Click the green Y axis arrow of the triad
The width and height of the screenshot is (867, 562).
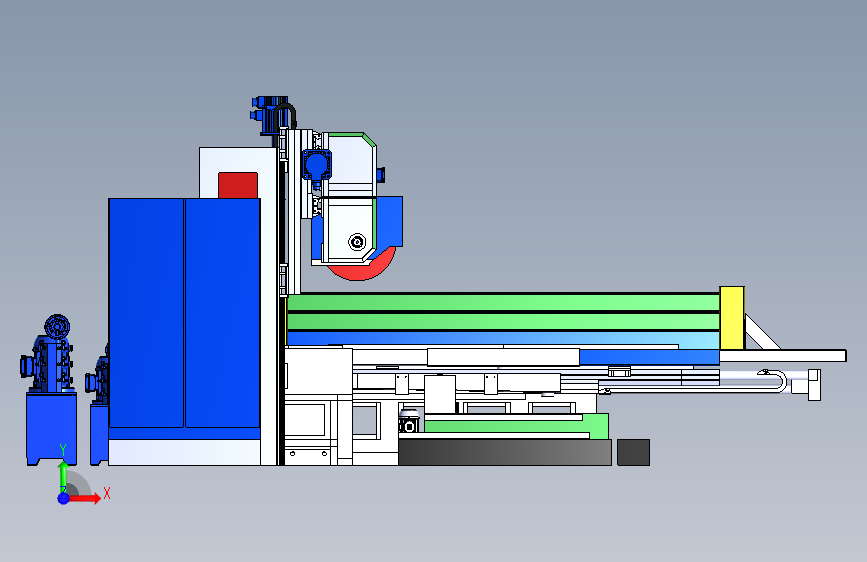pyautogui.click(x=63, y=476)
